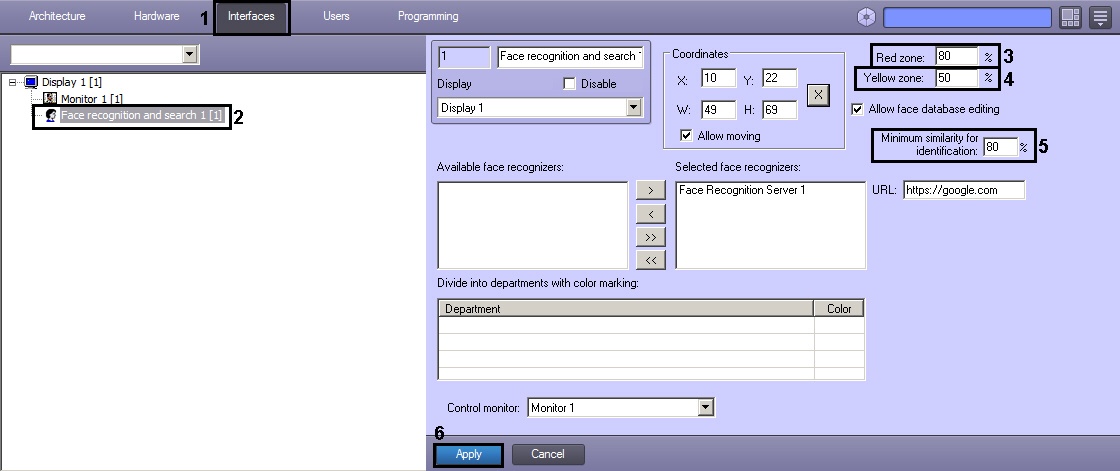Switch to the Interfaces tab
The width and height of the screenshot is (1120, 471).
251,16
